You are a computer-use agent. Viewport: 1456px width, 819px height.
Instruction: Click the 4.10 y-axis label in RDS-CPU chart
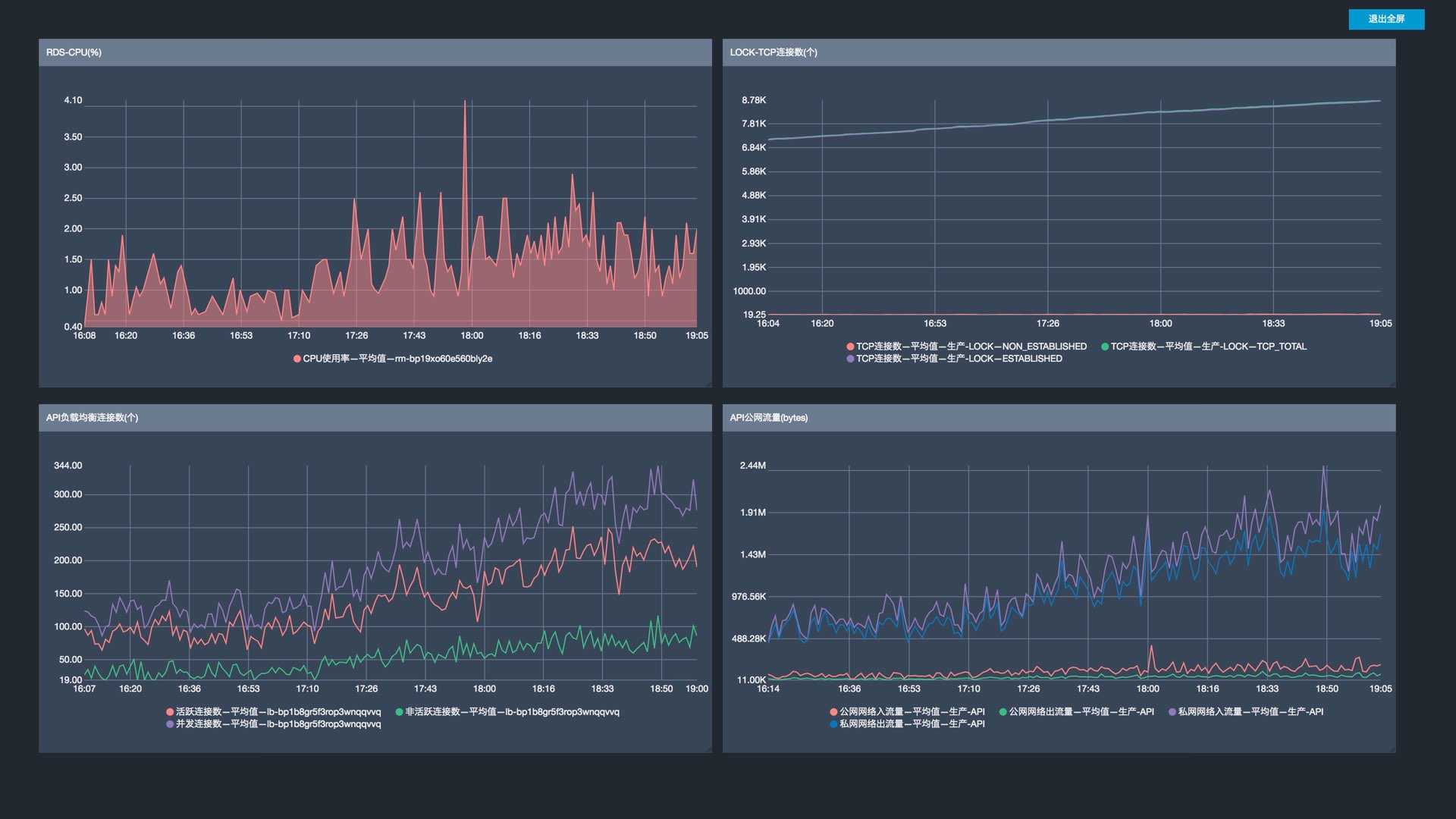tap(73, 100)
